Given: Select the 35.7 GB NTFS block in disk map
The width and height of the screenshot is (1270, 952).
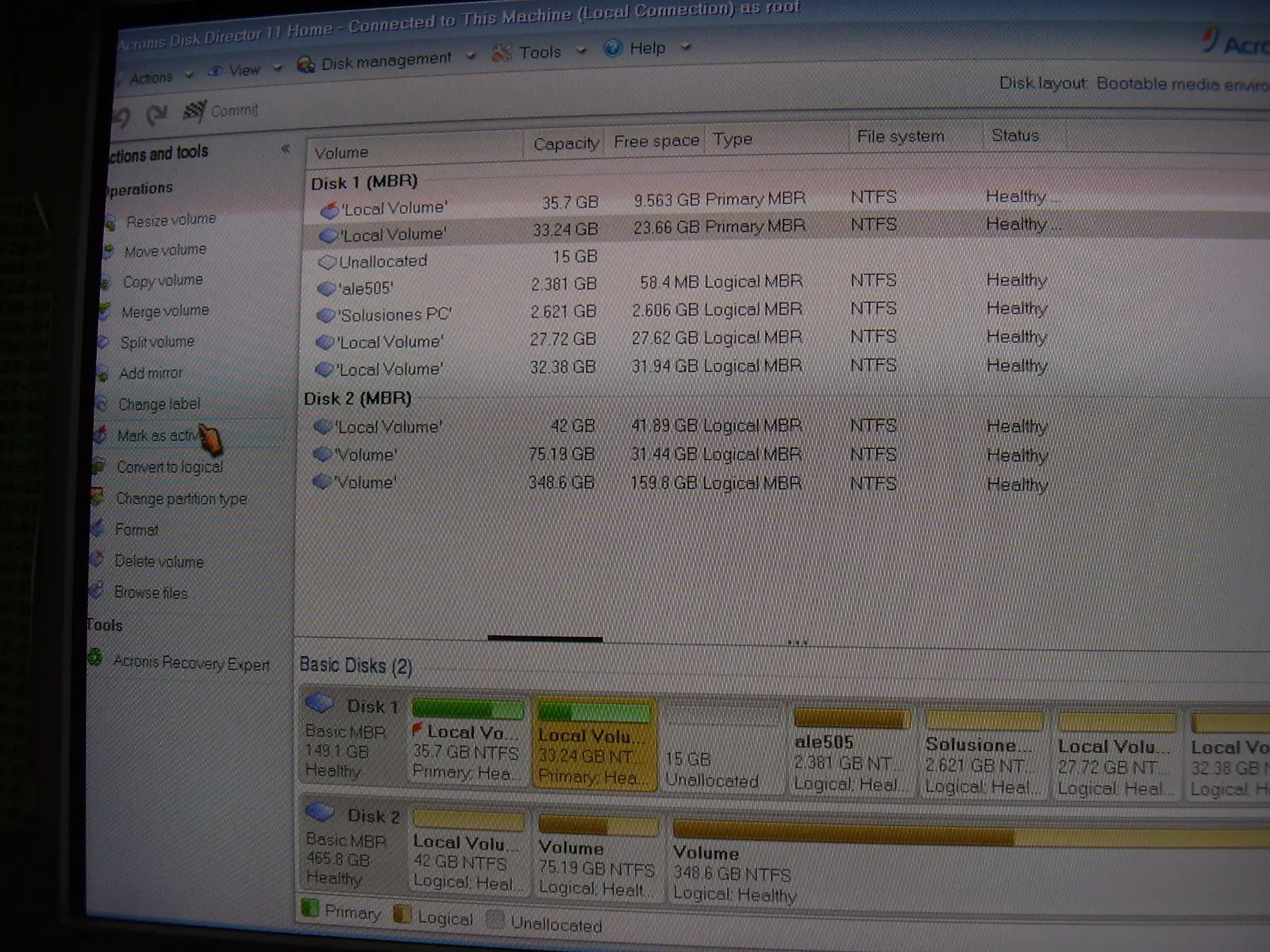Looking at the screenshot, I should (x=467, y=741).
